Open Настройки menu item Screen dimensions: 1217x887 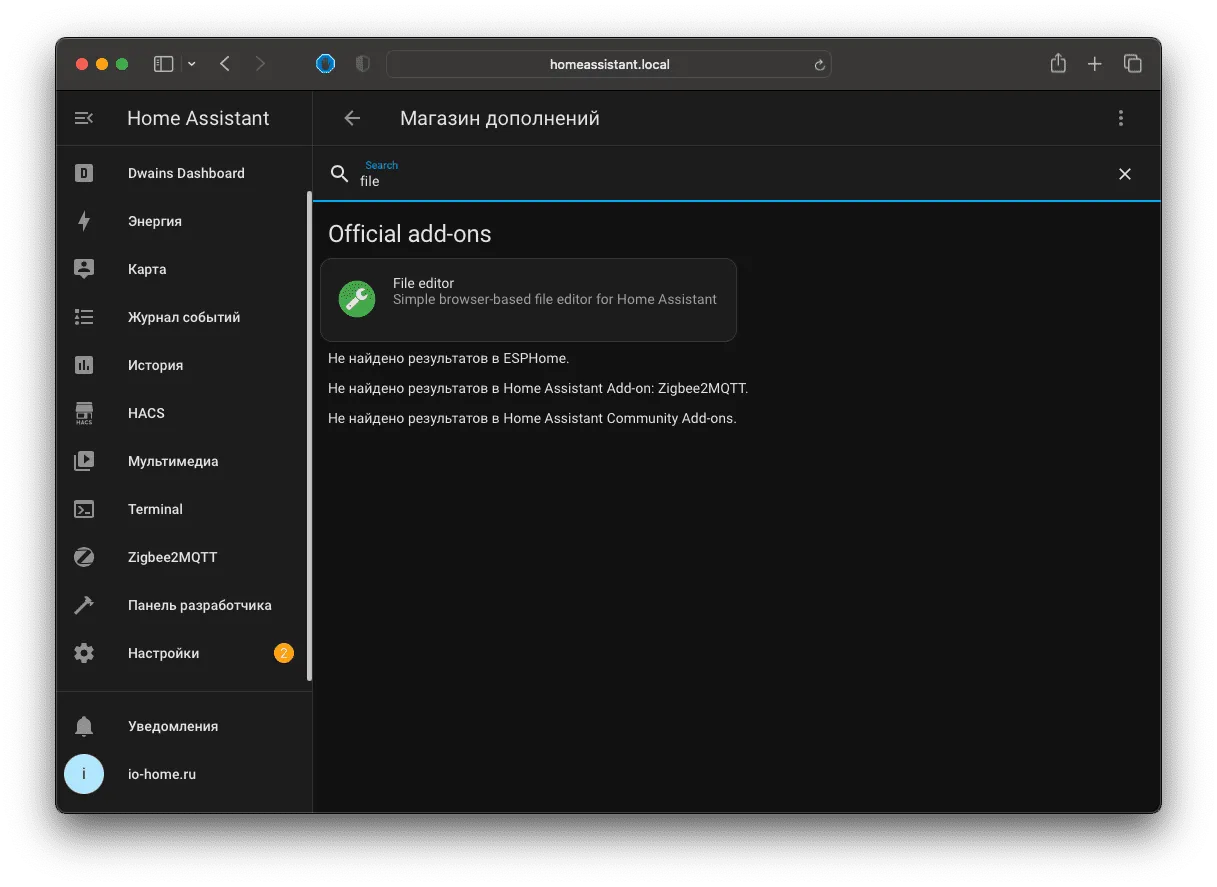(184, 653)
